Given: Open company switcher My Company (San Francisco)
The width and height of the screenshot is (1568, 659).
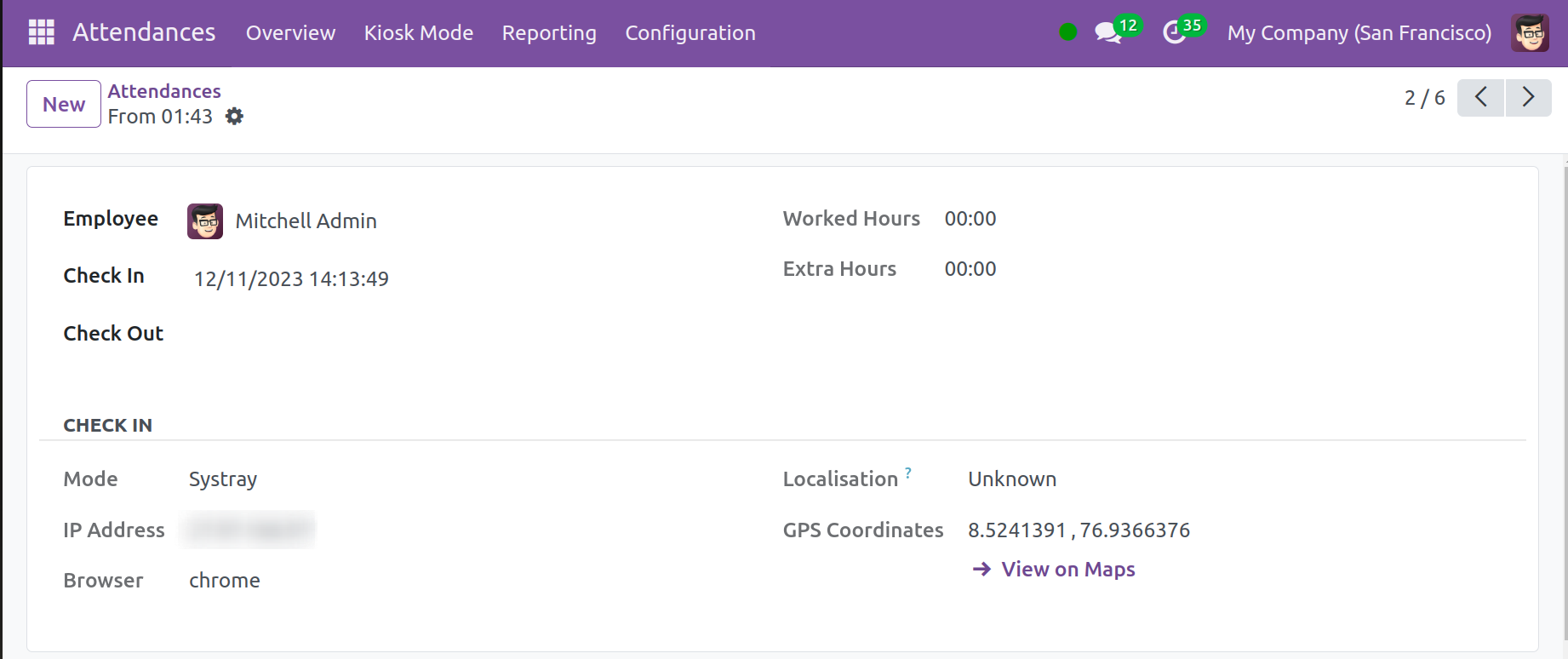Looking at the screenshot, I should point(1359,32).
